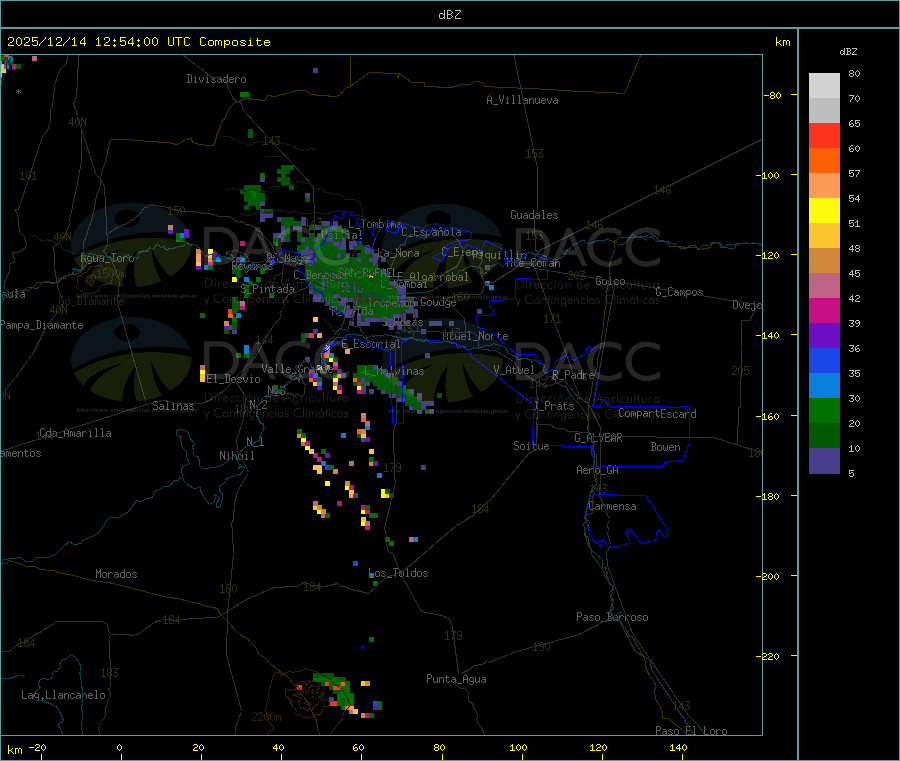
Task: Click the Los_Toldos map label
Action: coord(398,573)
